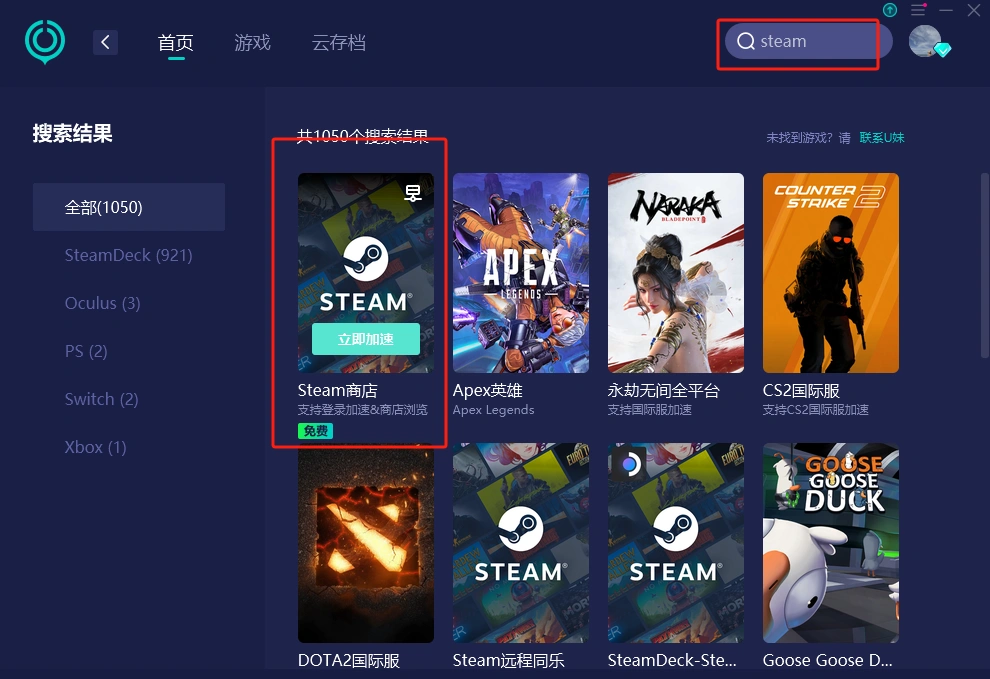Image resolution: width=990 pixels, height=679 pixels.
Task: Select the SteamDeck-Ste cover image
Action: click(x=676, y=543)
